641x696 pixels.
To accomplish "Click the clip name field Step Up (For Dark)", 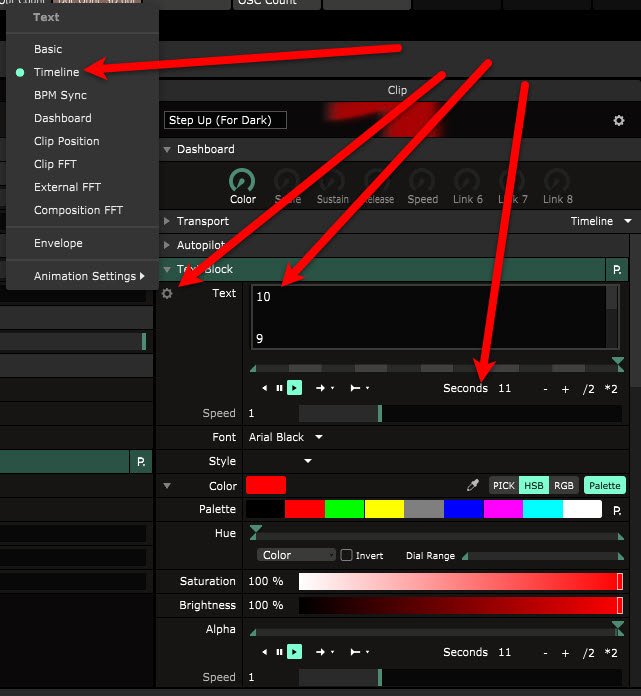I will pyautogui.click(x=225, y=121).
